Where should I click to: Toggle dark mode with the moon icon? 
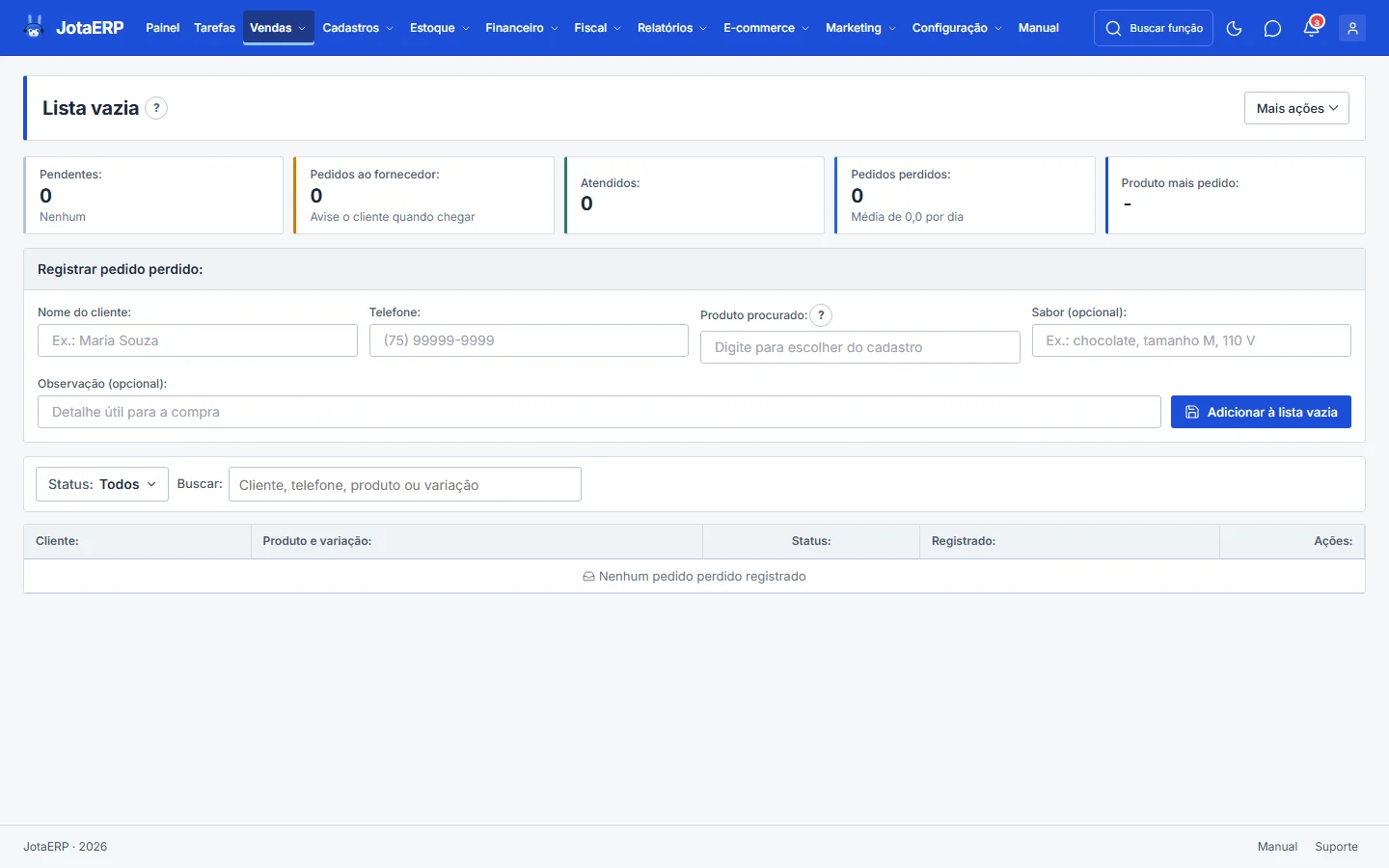(x=1234, y=28)
